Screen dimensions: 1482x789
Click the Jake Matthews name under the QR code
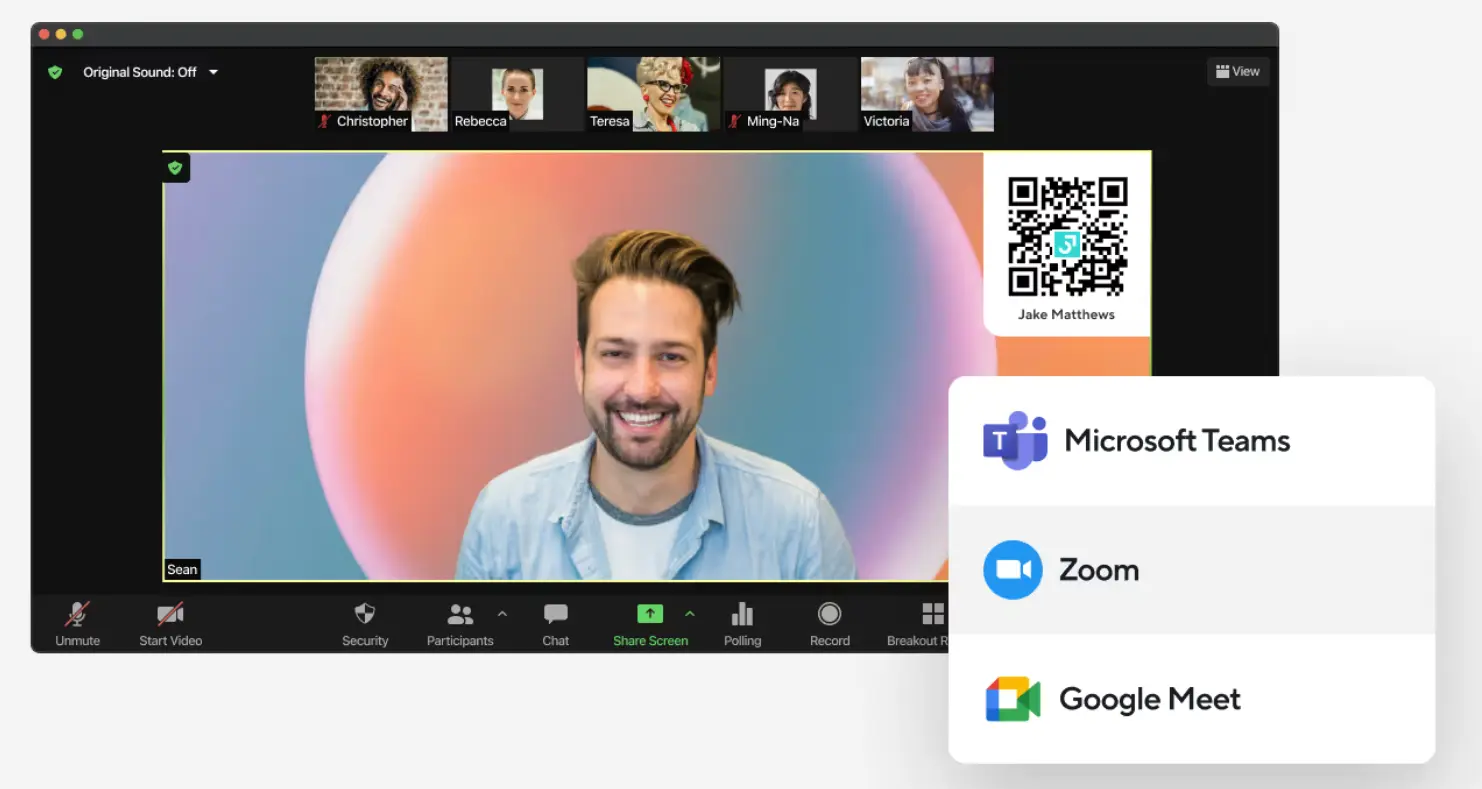click(1066, 314)
